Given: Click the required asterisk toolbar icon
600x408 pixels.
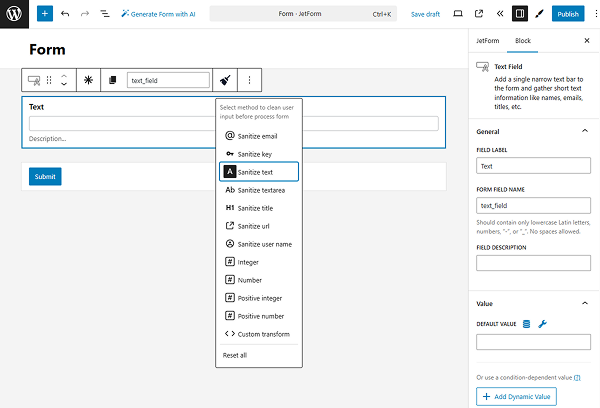Looking at the screenshot, I should coord(88,80).
